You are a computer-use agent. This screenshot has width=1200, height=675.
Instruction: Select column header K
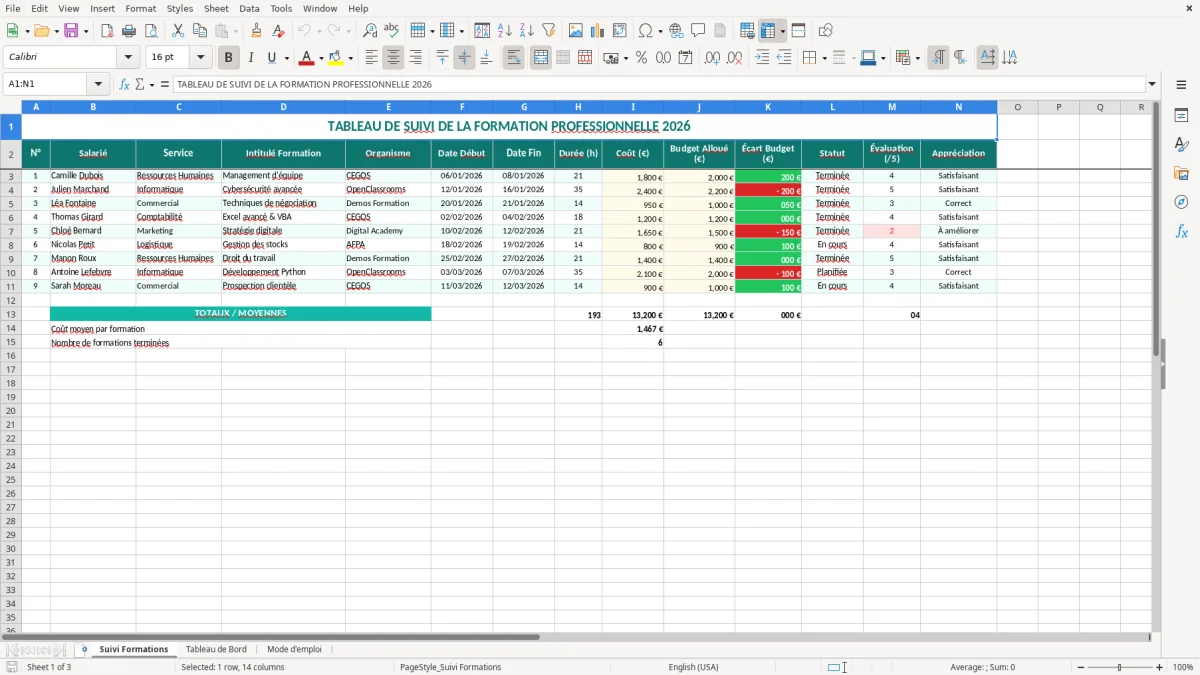pyautogui.click(x=767, y=107)
